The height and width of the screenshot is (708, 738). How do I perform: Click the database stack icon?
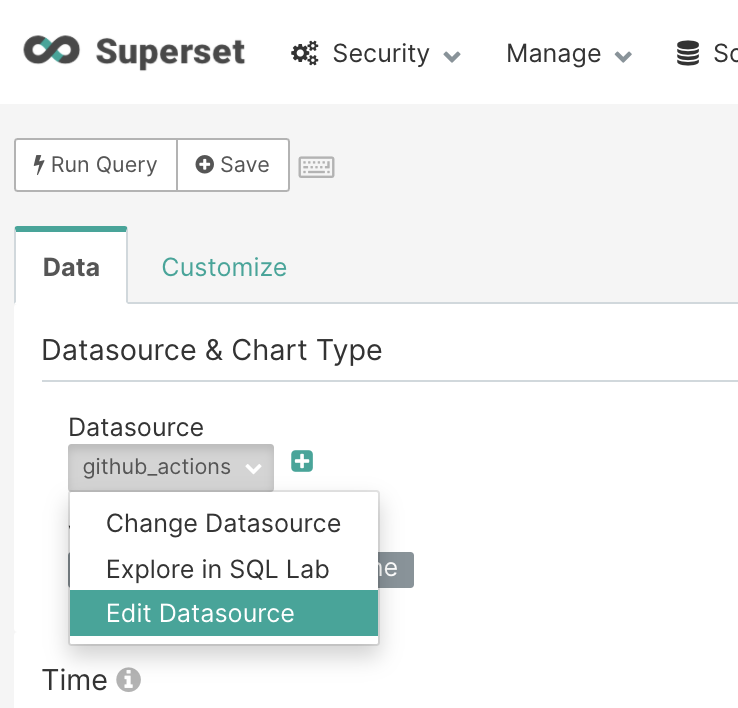688,53
